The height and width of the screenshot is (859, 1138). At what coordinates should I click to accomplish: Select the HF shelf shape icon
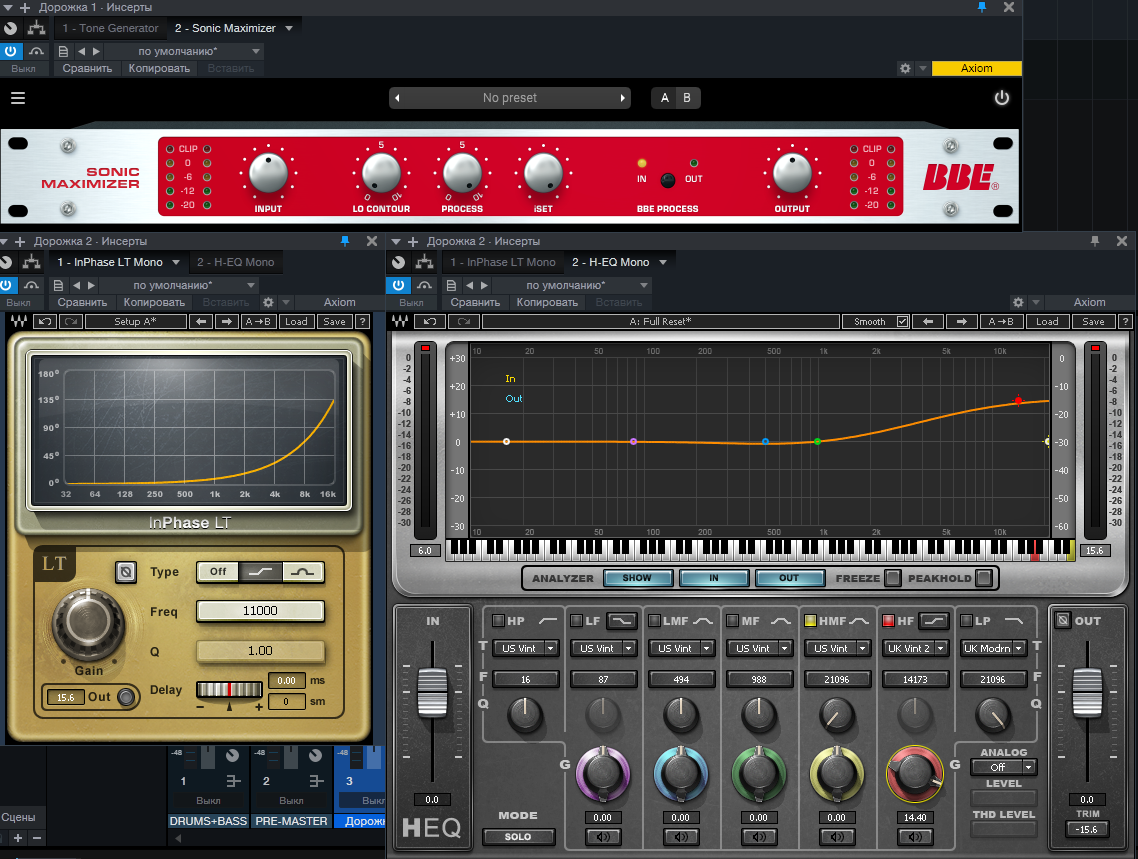point(935,620)
